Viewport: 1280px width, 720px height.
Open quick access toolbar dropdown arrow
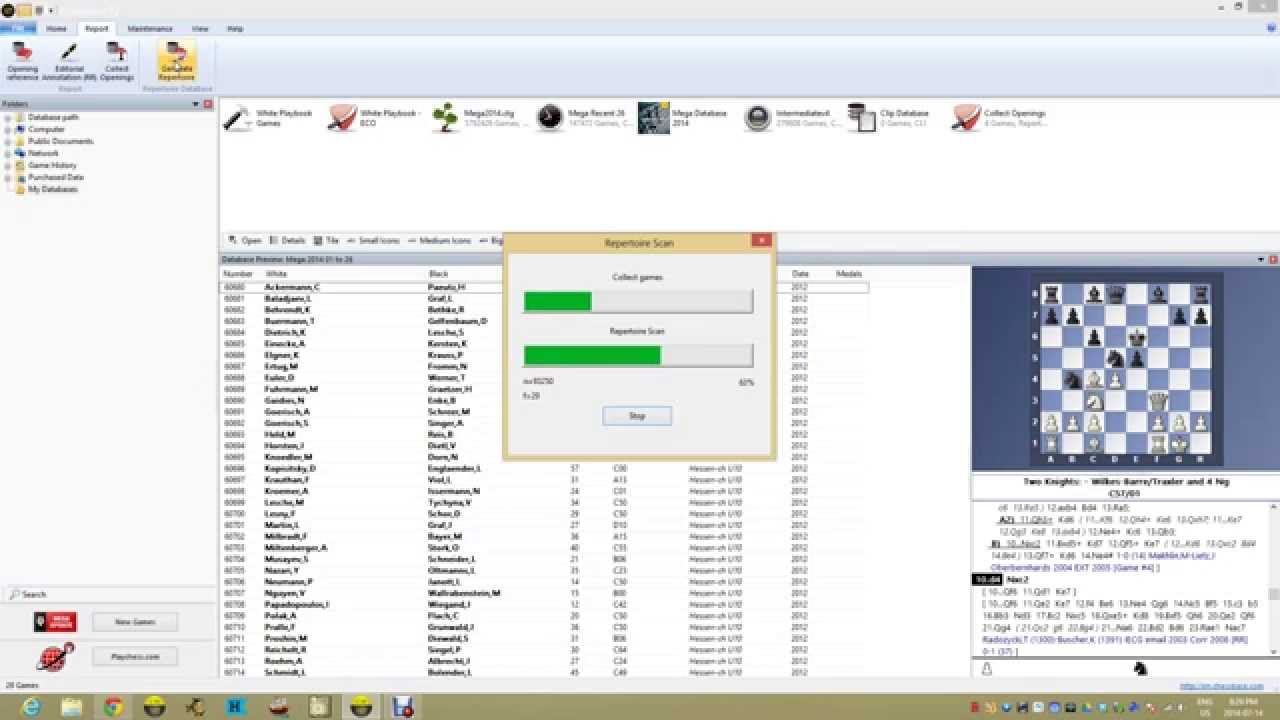(51, 10)
